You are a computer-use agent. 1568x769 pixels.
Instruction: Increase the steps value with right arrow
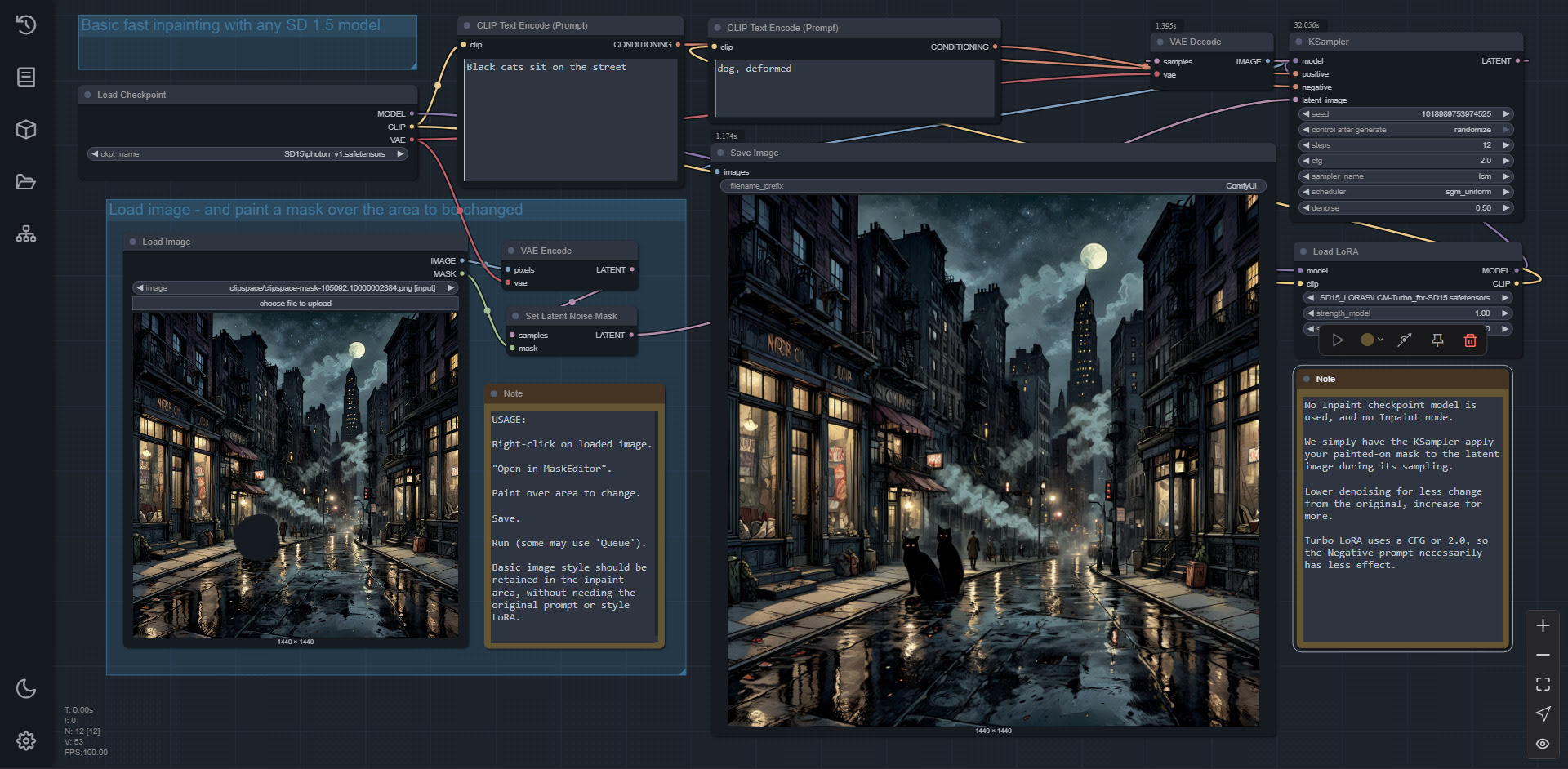tap(1506, 145)
